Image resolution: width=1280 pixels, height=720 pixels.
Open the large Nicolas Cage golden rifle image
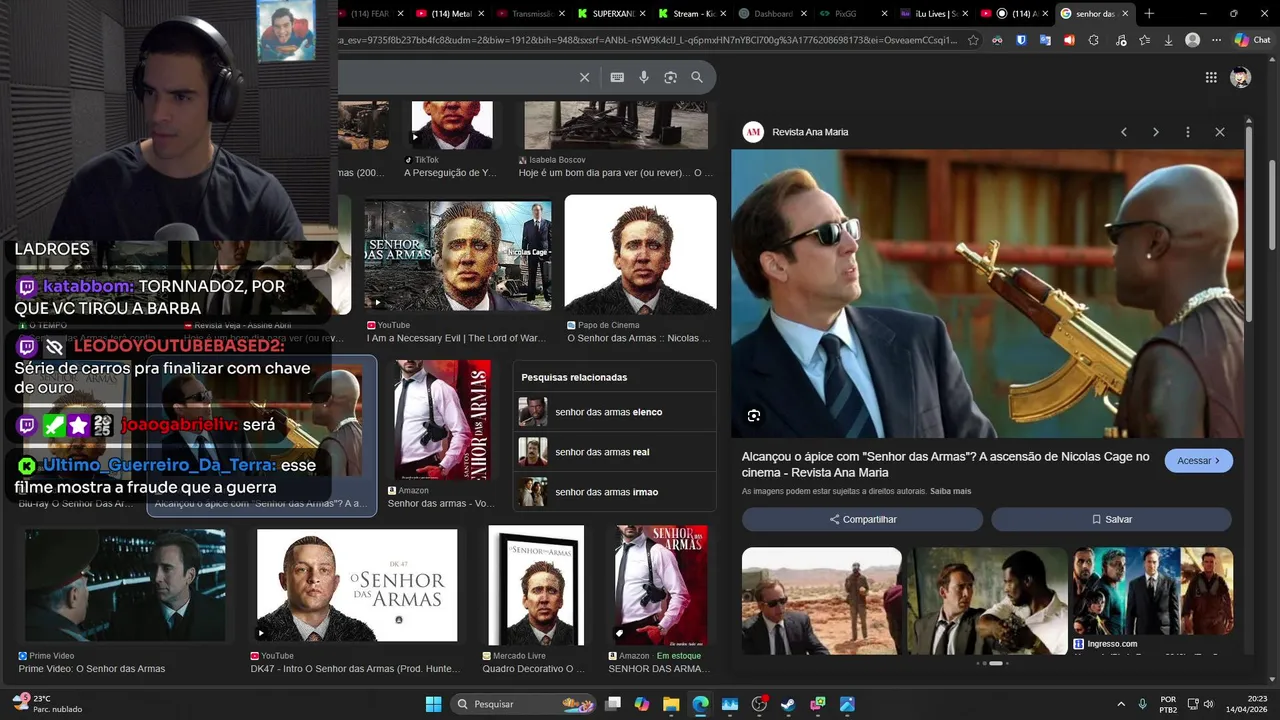pos(988,294)
